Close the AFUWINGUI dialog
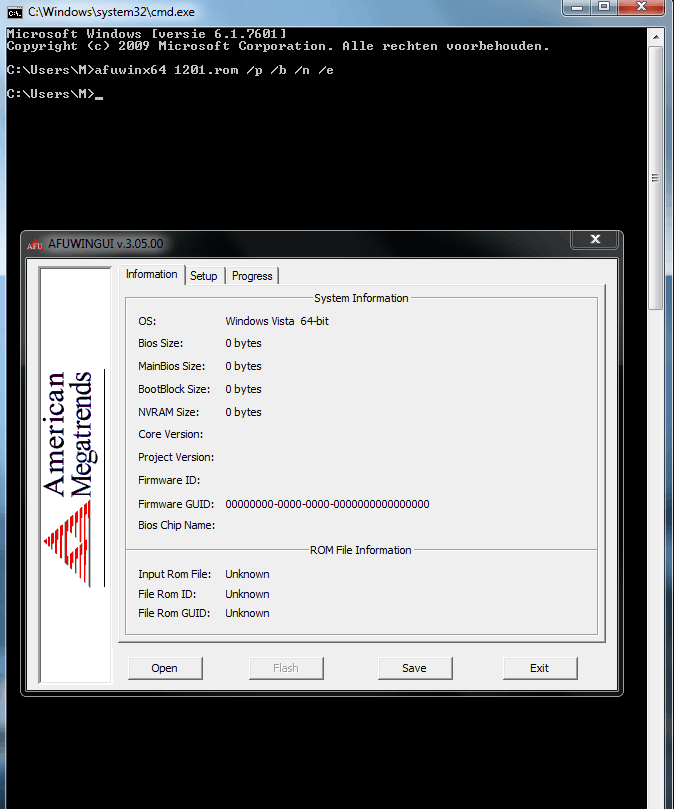 595,239
